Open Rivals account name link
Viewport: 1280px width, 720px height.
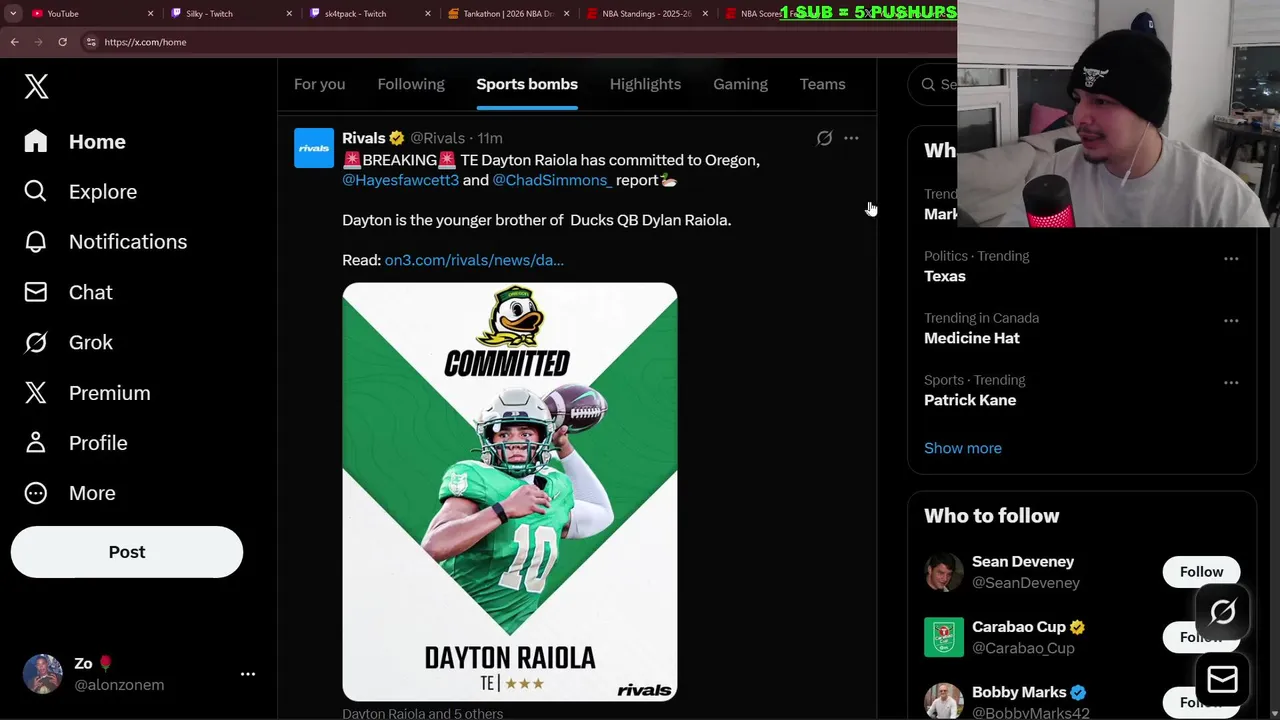tap(364, 138)
